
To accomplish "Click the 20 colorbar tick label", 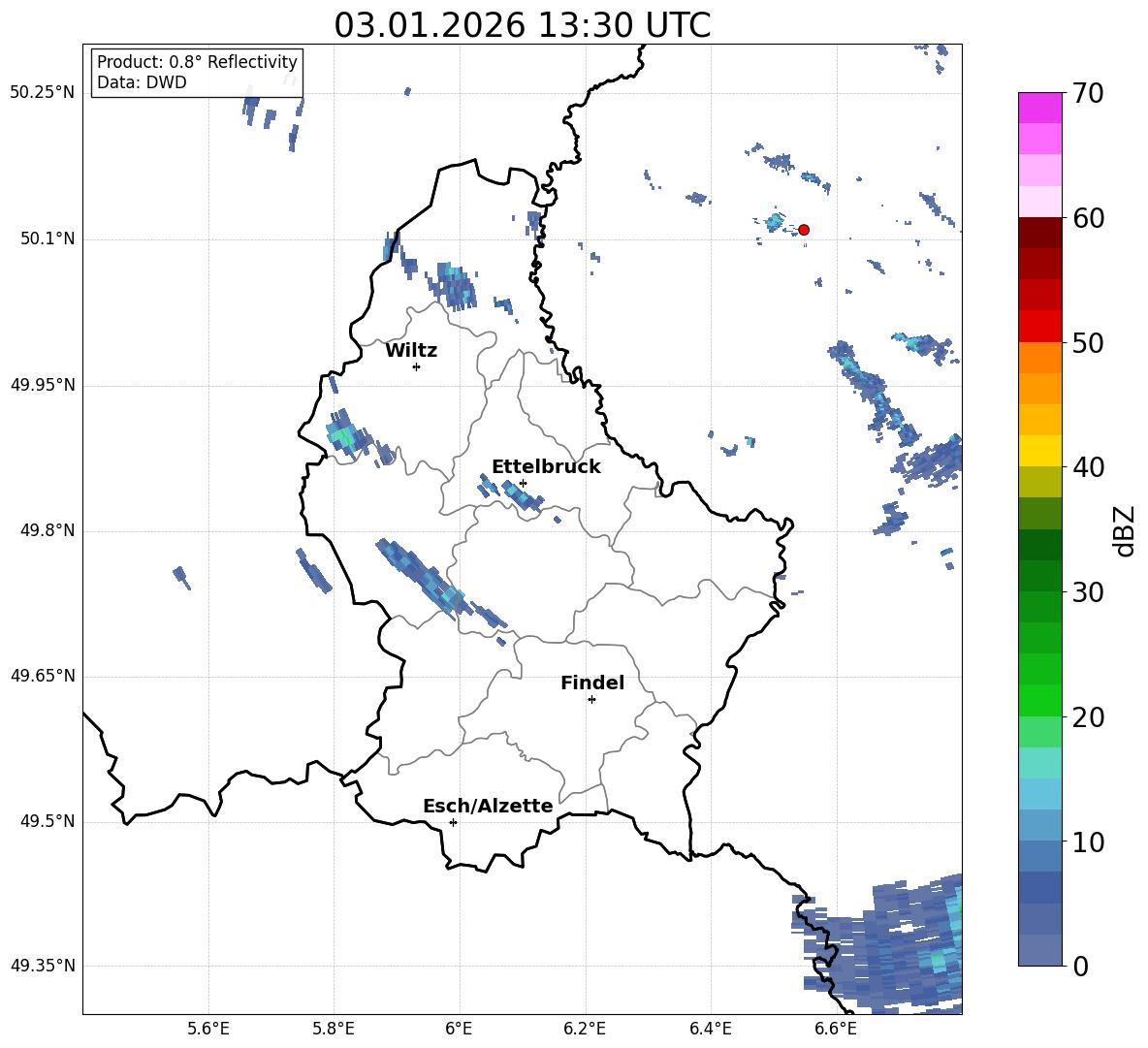I will 1088,717.
